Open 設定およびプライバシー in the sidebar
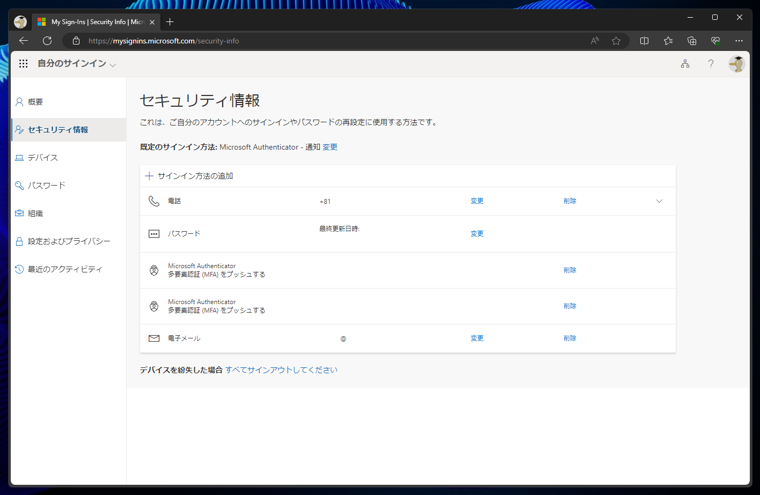 coord(68,241)
